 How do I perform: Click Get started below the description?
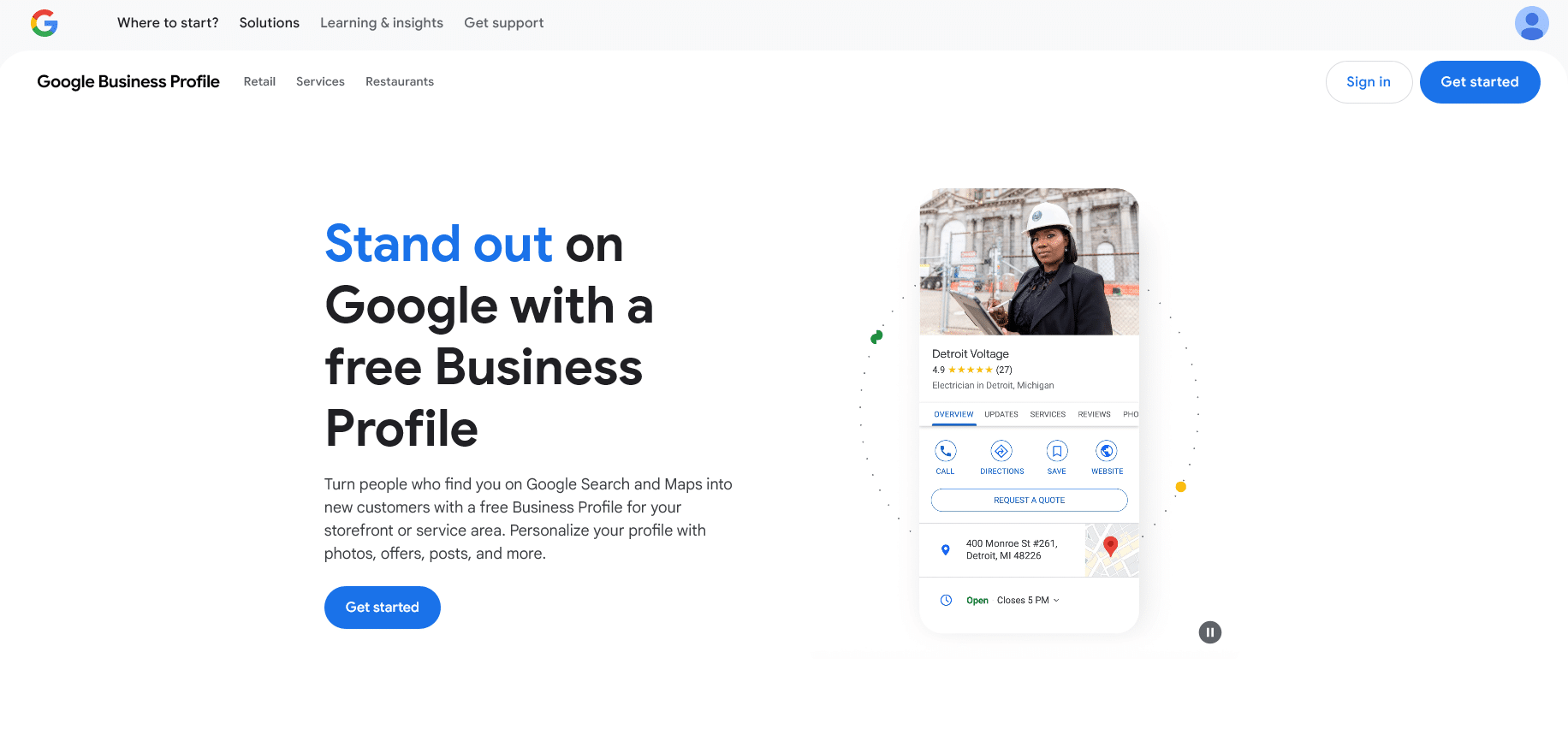[383, 608]
